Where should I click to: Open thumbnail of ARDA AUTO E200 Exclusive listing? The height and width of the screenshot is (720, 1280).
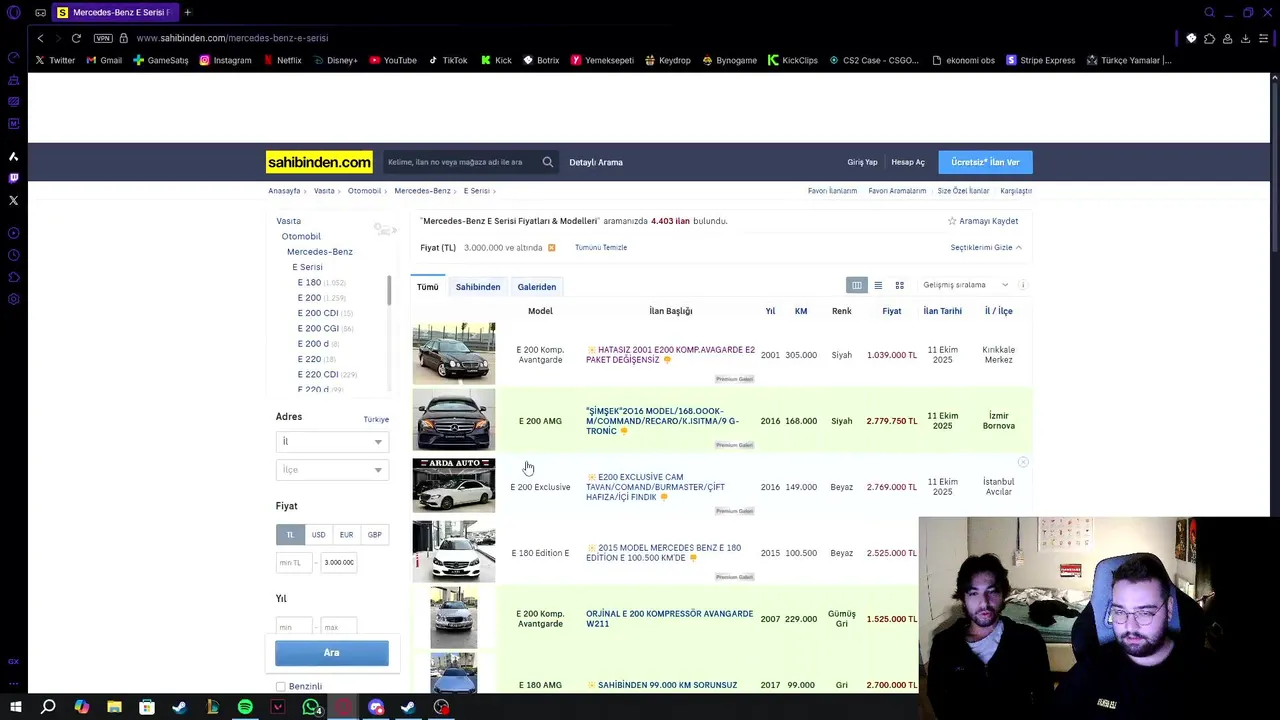[x=454, y=485]
